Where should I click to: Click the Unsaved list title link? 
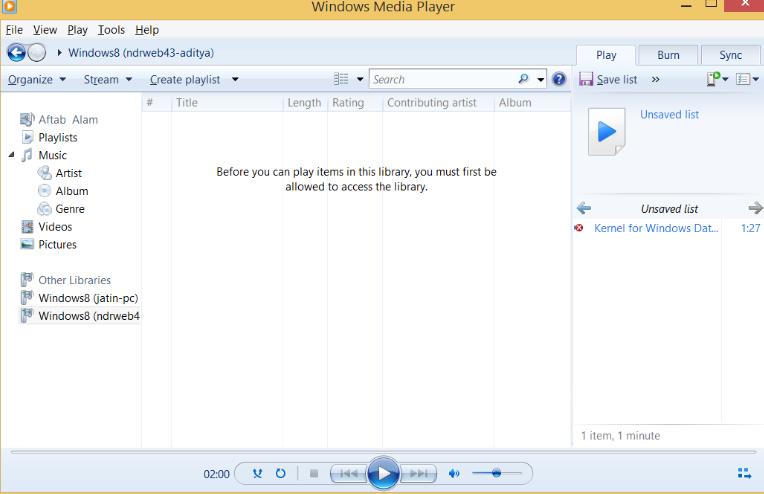pos(669,114)
